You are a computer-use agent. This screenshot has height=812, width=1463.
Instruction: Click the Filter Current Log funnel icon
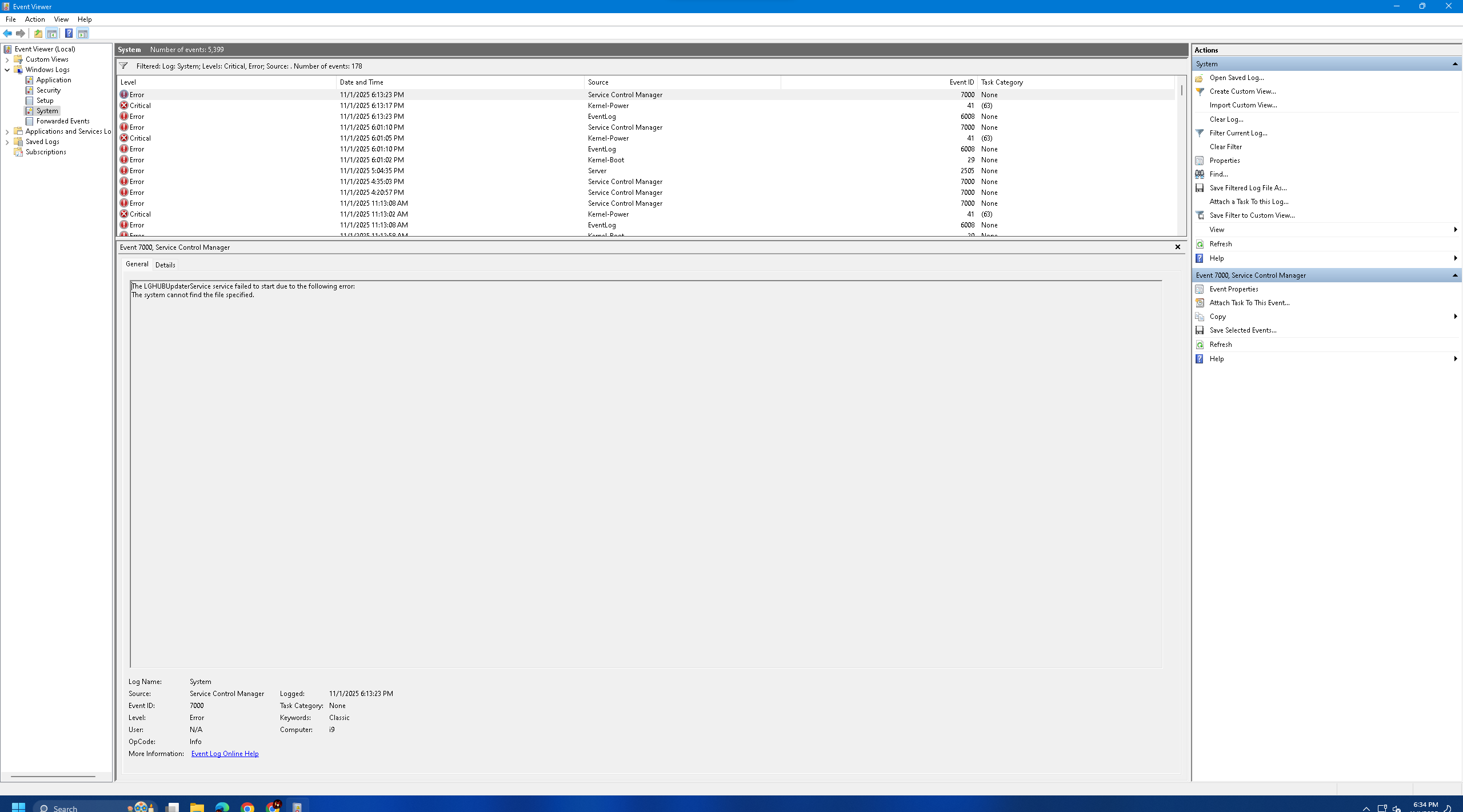click(x=1200, y=133)
